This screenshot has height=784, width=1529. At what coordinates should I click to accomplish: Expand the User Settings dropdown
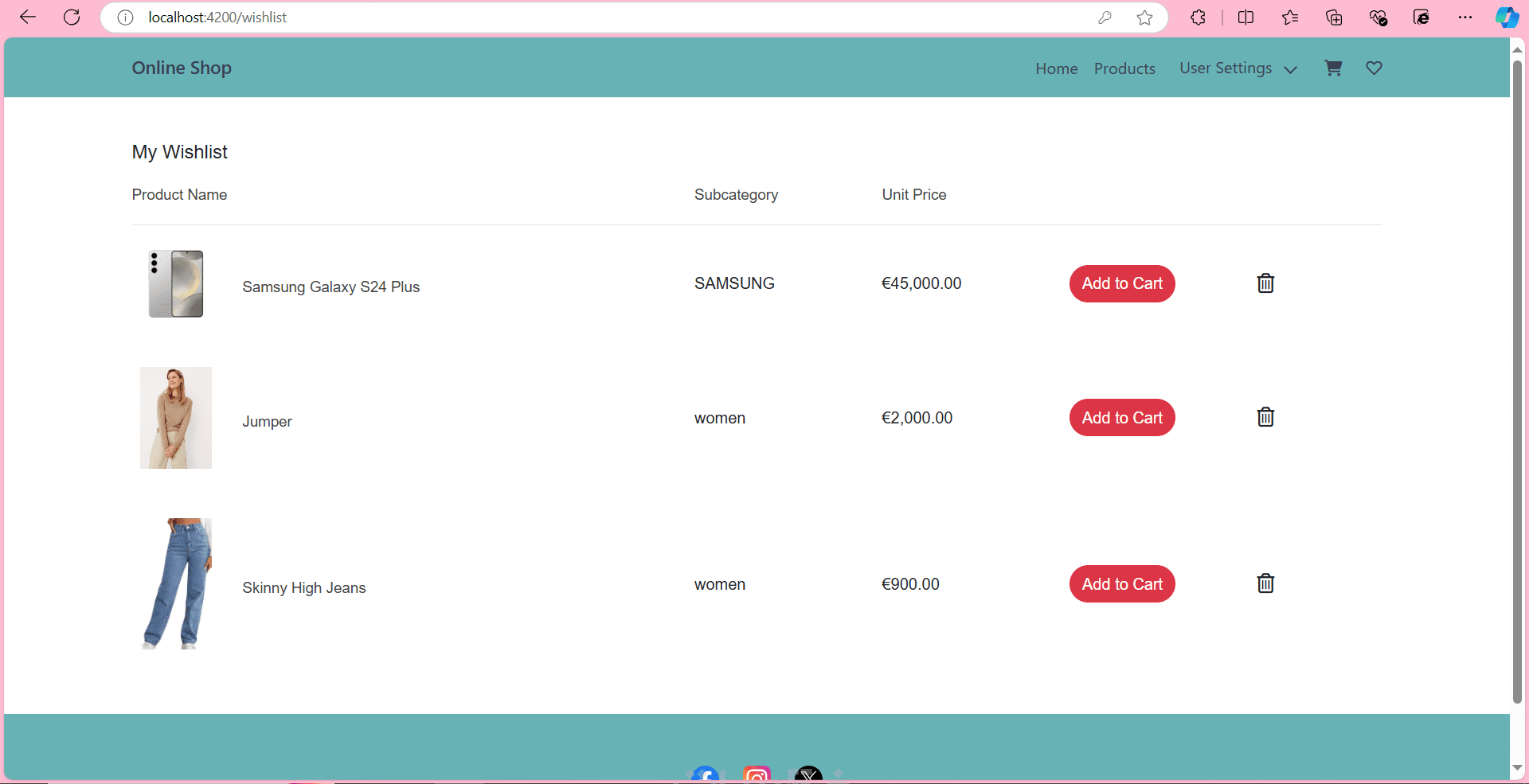[1238, 68]
